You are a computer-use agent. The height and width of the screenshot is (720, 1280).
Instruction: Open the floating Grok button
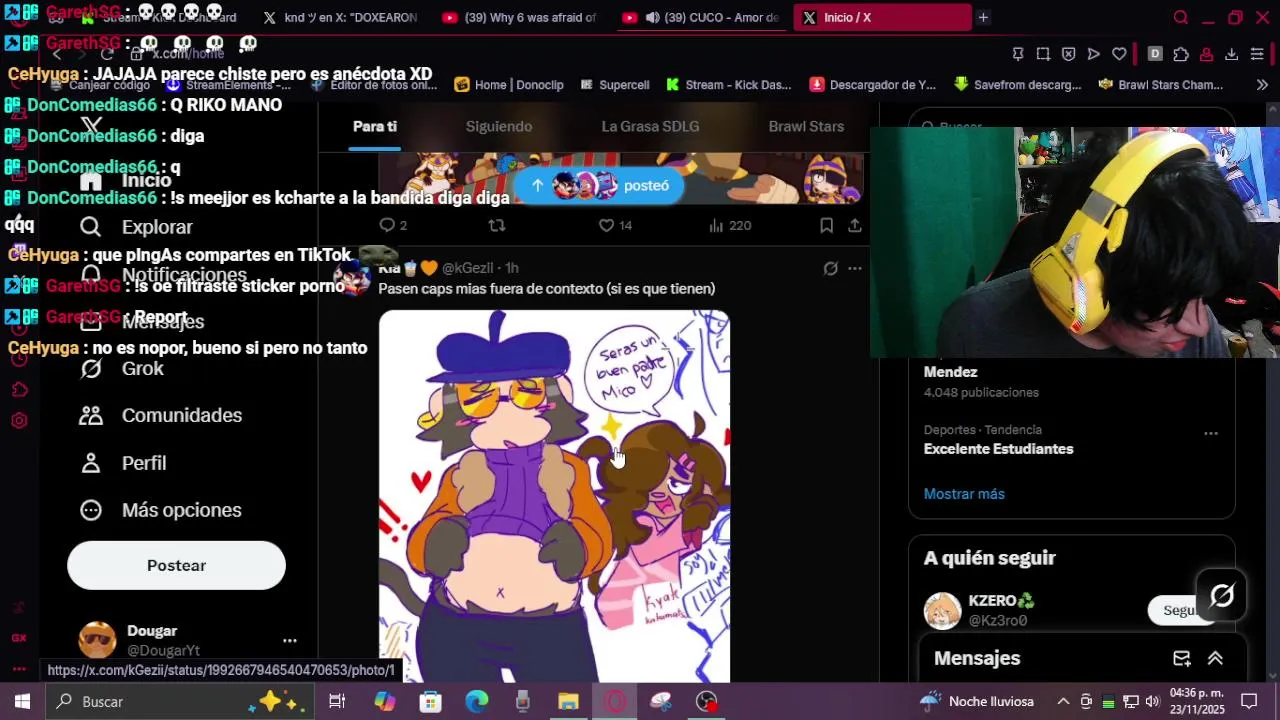(1222, 596)
